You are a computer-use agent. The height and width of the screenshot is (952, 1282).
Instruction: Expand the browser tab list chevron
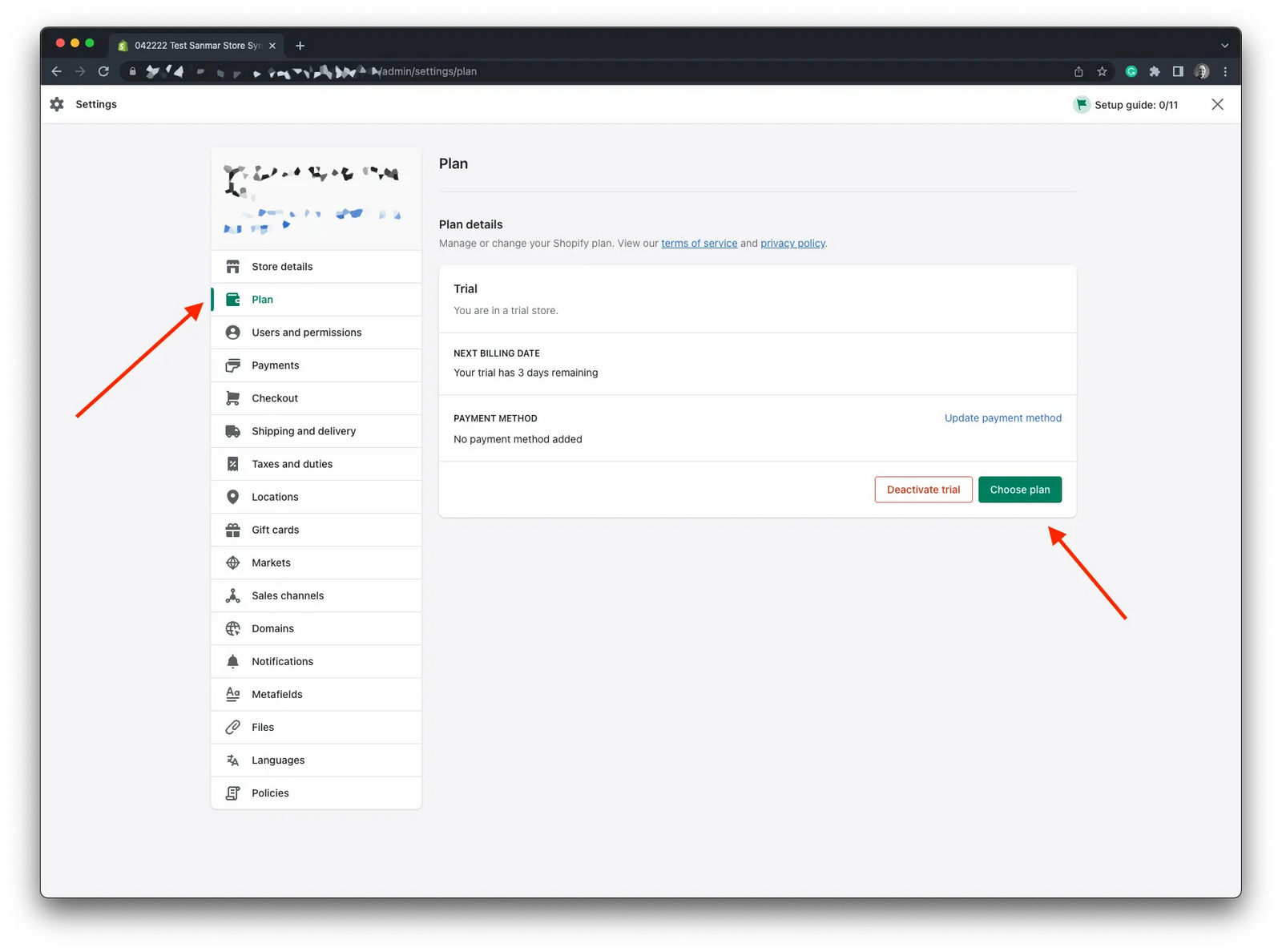(x=1224, y=46)
